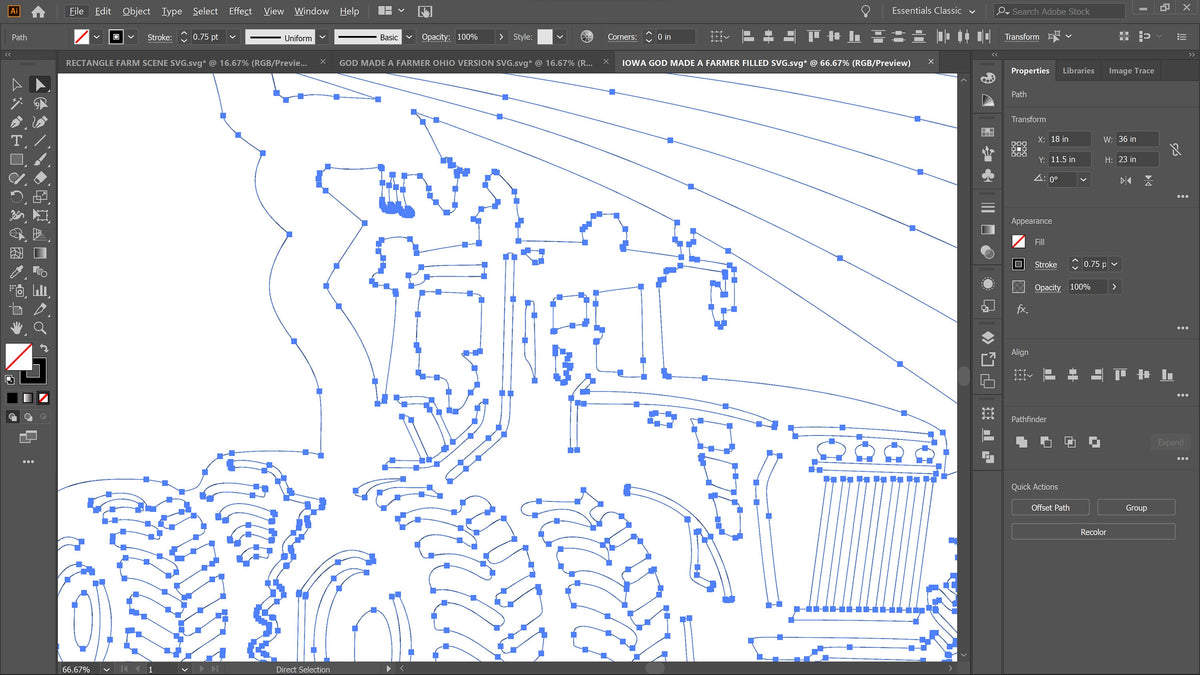
Task: Open the File menu
Action: [76, 11]
